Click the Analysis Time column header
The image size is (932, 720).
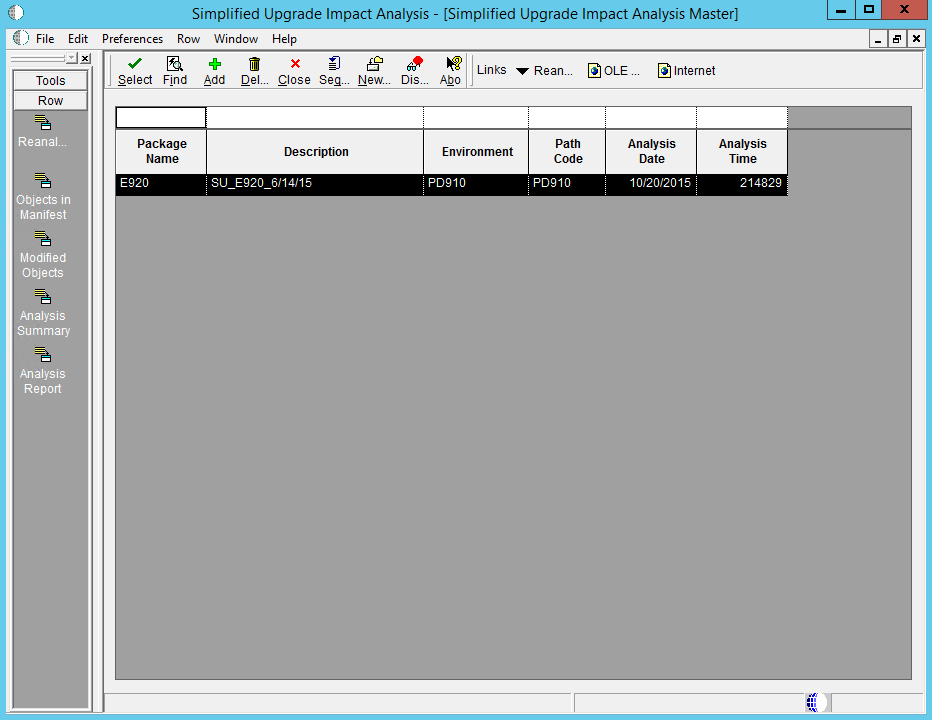(742, 152)
